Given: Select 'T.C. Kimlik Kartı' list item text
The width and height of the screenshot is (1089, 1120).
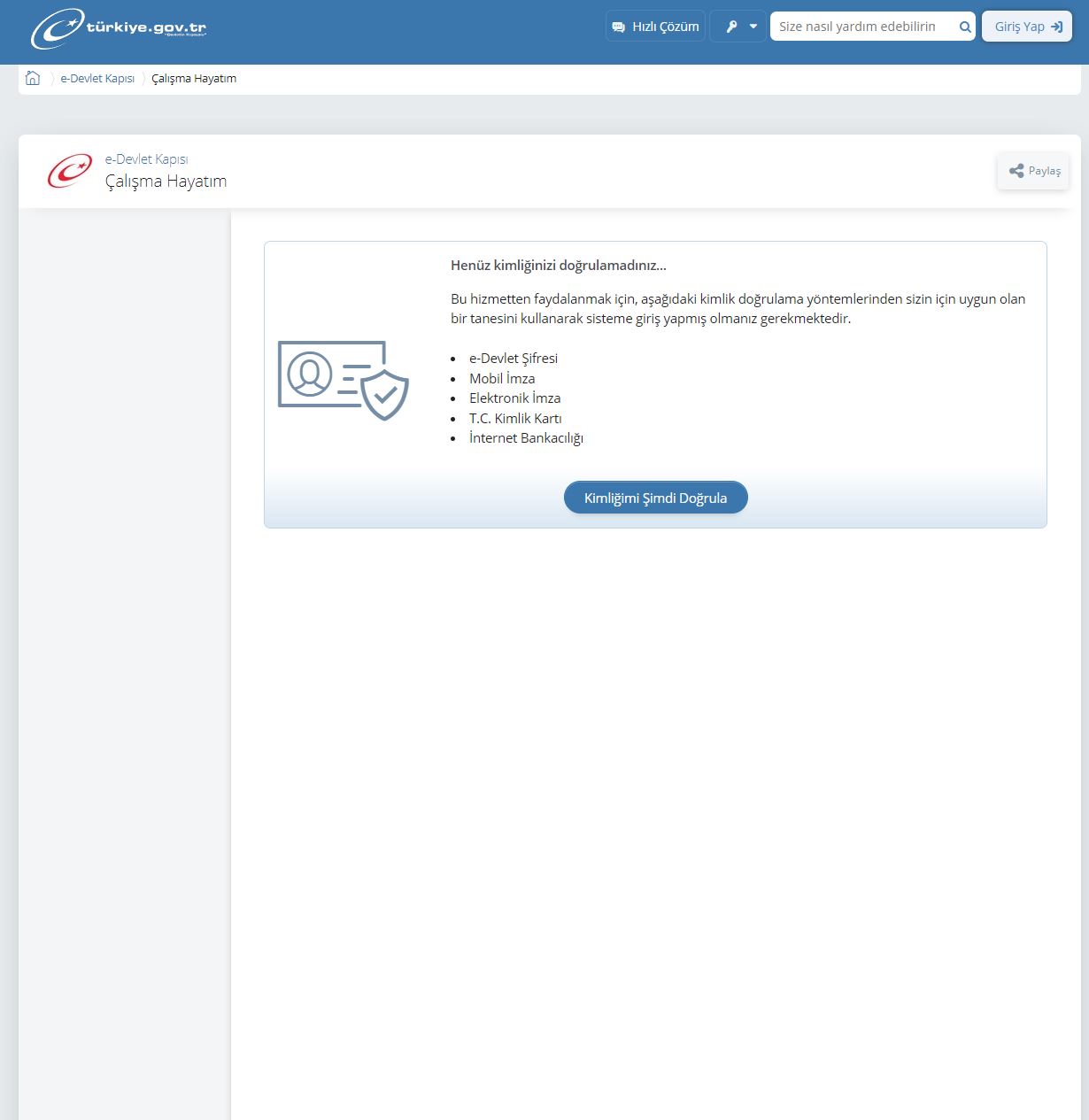Looking at the screenshot, I should 515,418.
